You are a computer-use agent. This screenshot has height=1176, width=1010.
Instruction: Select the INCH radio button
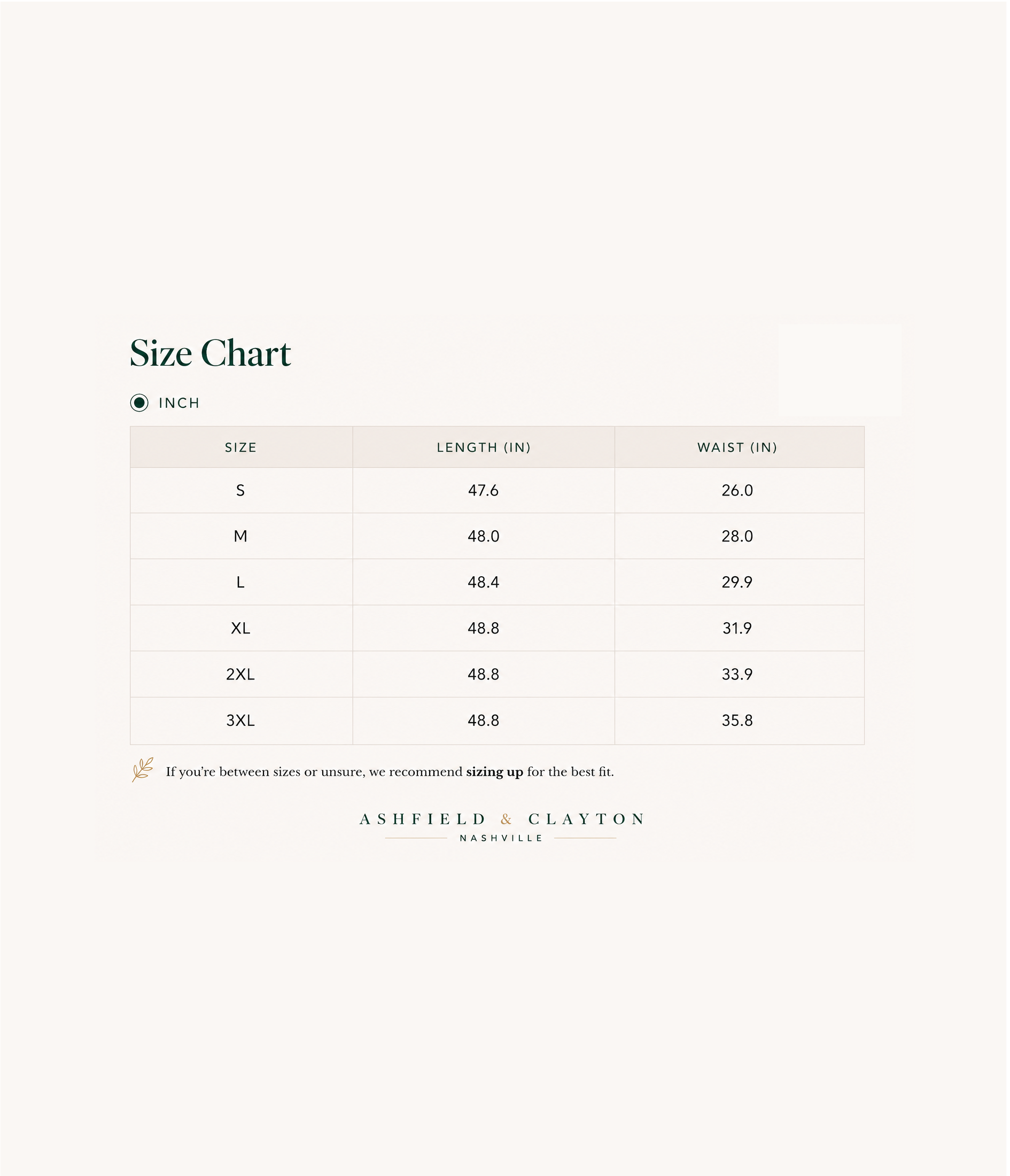pyautogui.click(x=139, y=403)
